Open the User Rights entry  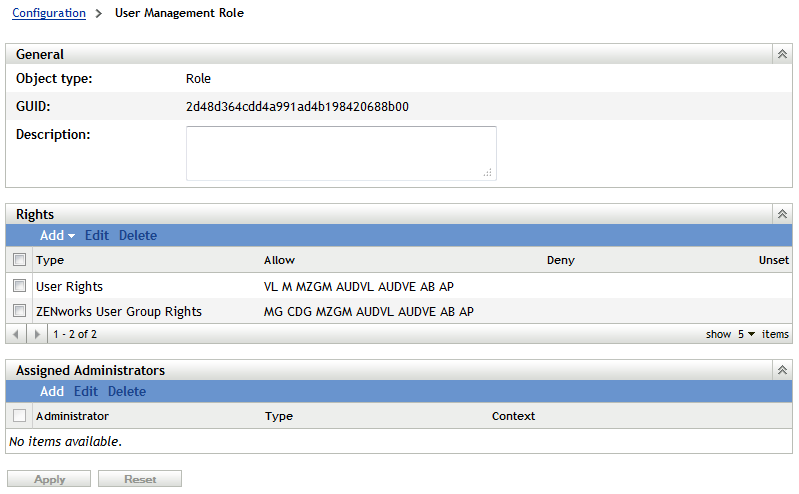(69, 287)
